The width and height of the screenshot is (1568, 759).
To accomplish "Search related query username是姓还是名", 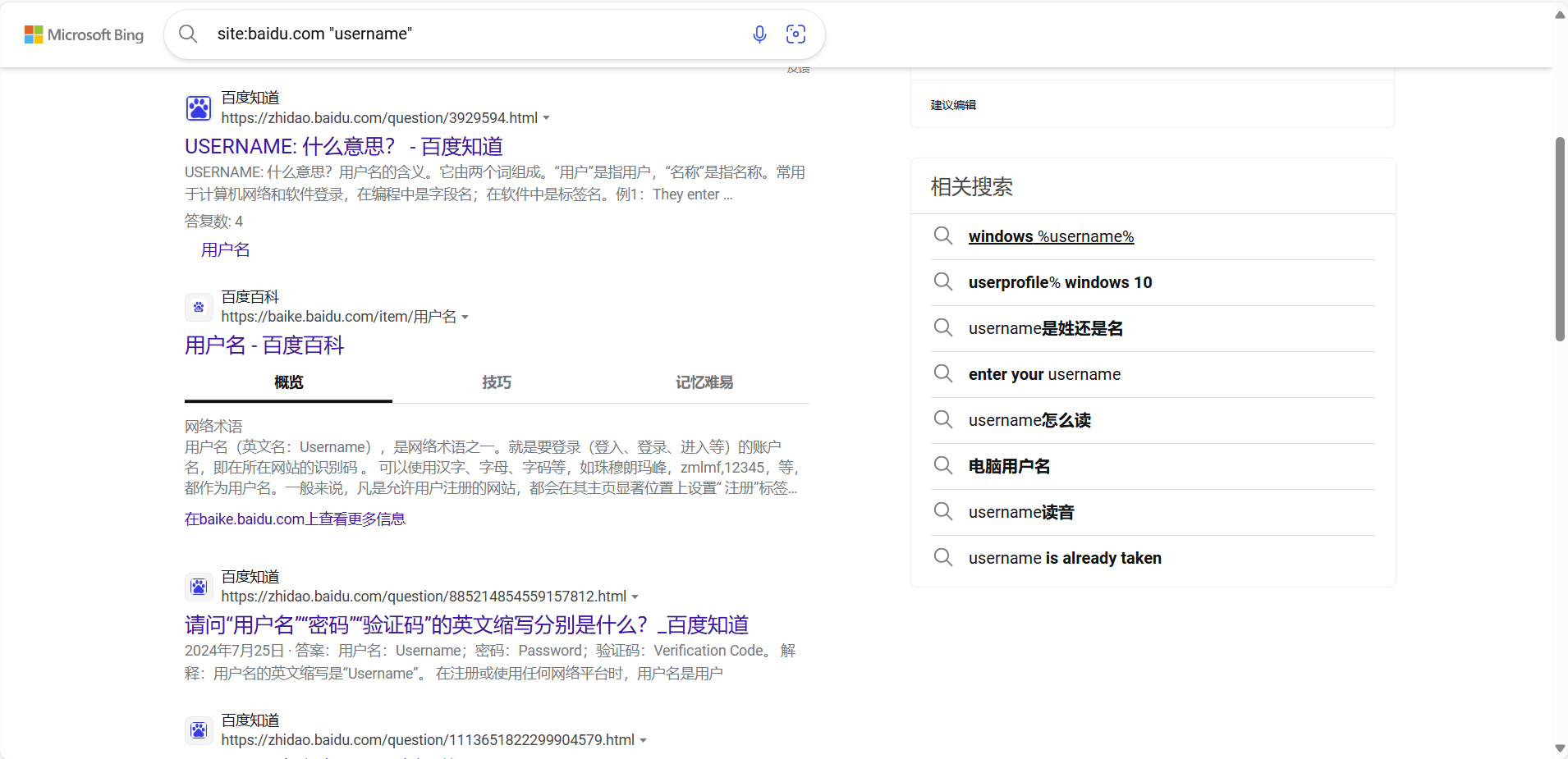I will (x=1046, y=328).
